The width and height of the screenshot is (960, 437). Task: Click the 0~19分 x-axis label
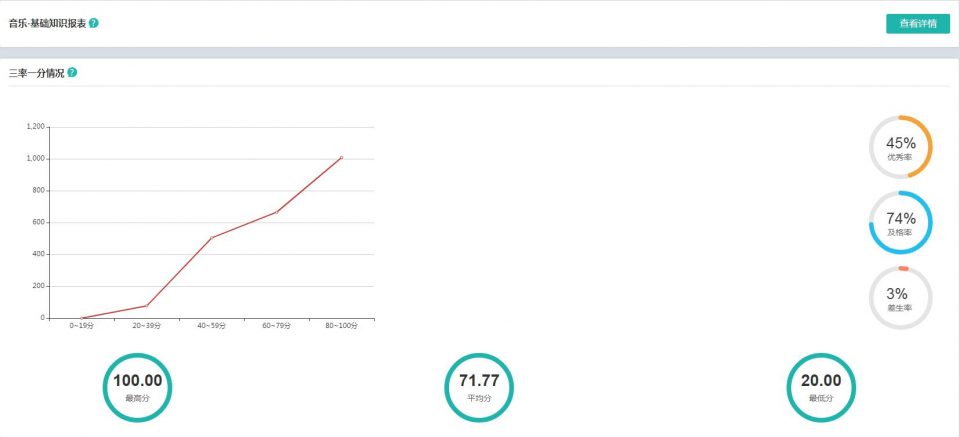[x=82, y=326]
